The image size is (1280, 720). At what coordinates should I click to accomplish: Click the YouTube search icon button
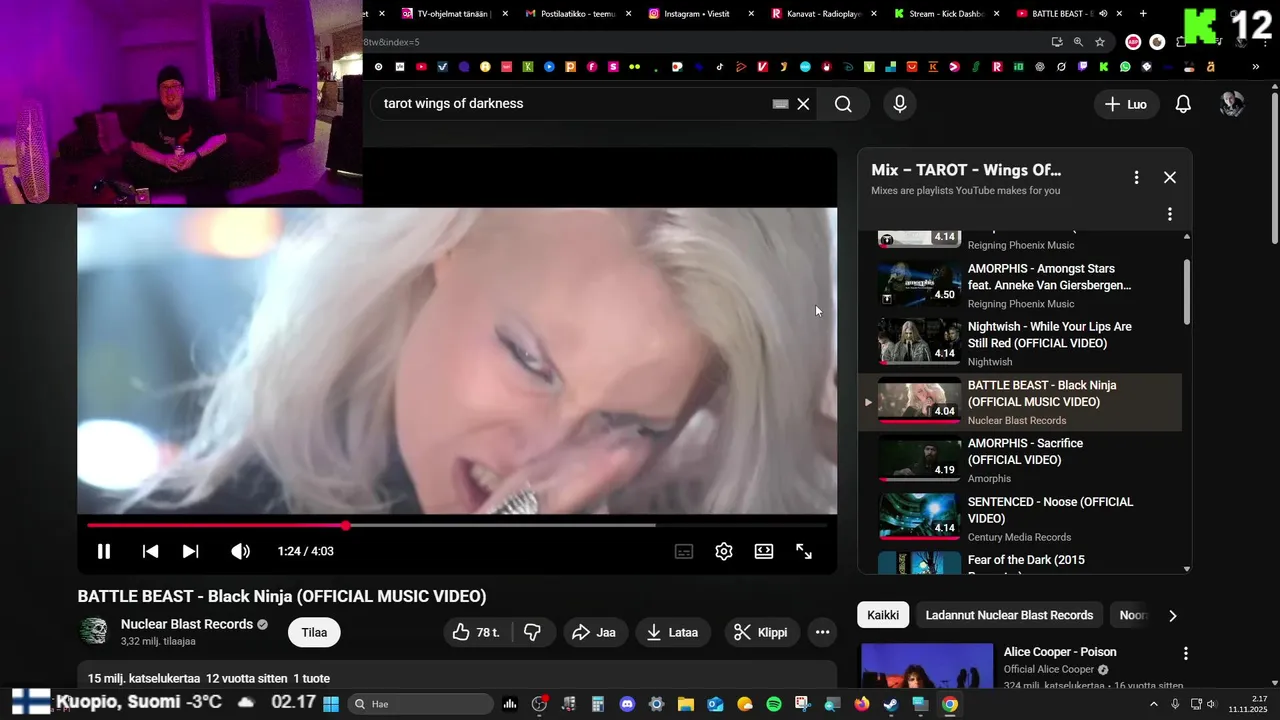843,104
